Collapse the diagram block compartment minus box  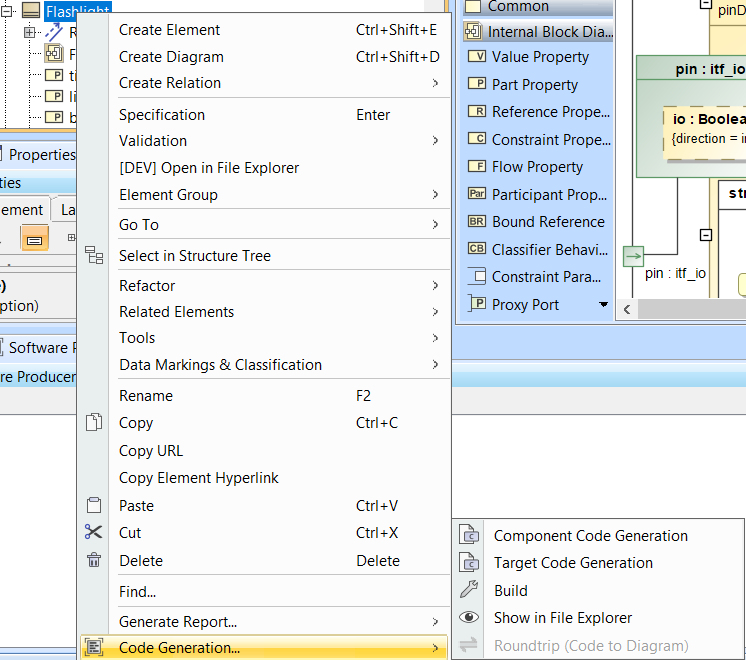(x=706, y=236)
